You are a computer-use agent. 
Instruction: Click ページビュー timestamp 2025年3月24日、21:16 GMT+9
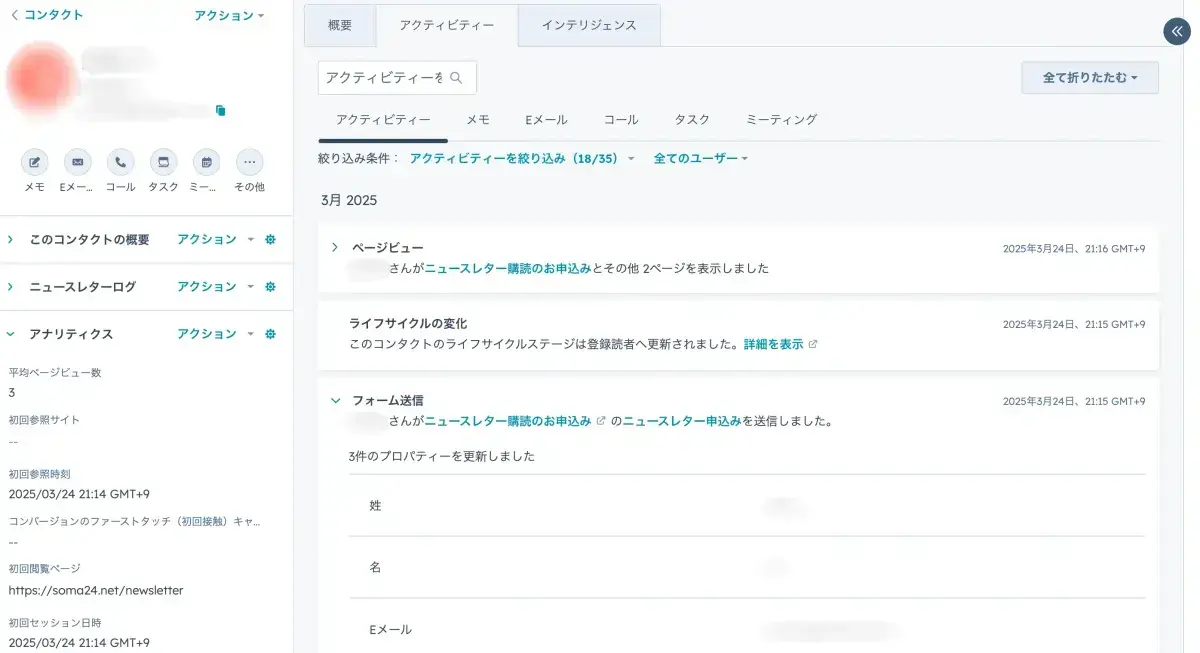(1074, 248)
